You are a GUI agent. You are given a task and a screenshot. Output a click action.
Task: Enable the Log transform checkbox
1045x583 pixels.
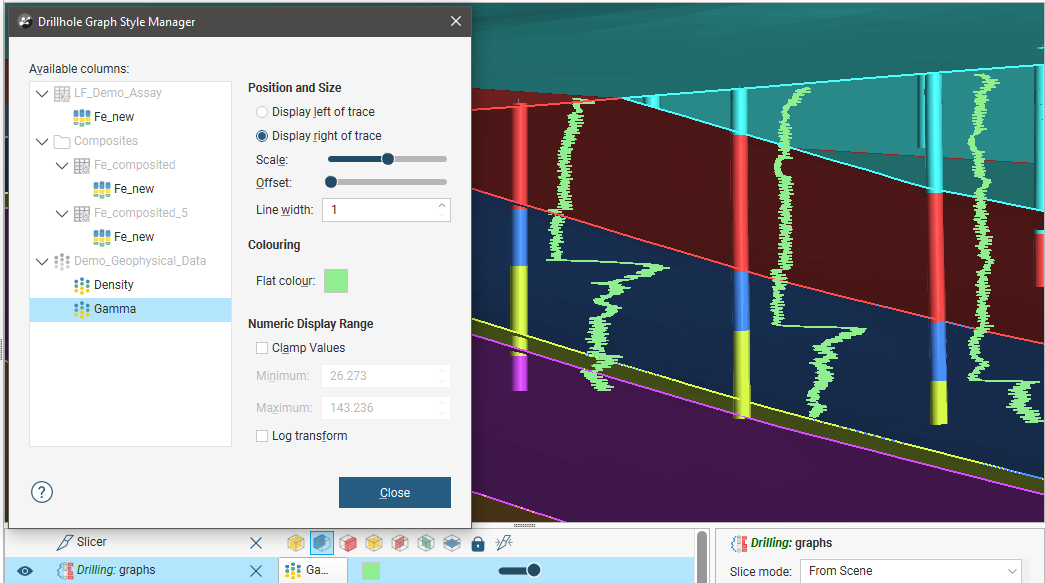pos(262,436)
